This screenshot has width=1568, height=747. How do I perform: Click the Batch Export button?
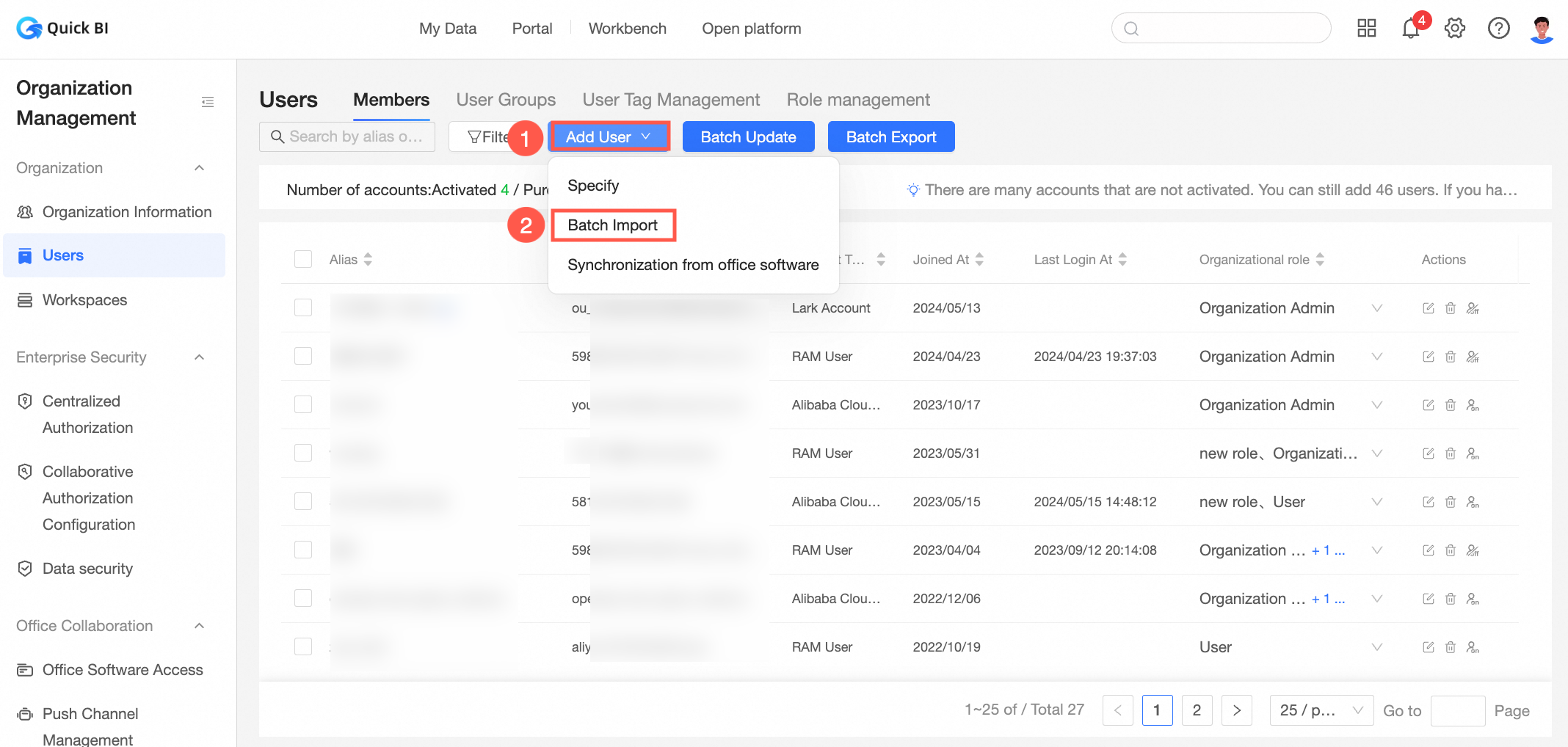tap(891, 136)
